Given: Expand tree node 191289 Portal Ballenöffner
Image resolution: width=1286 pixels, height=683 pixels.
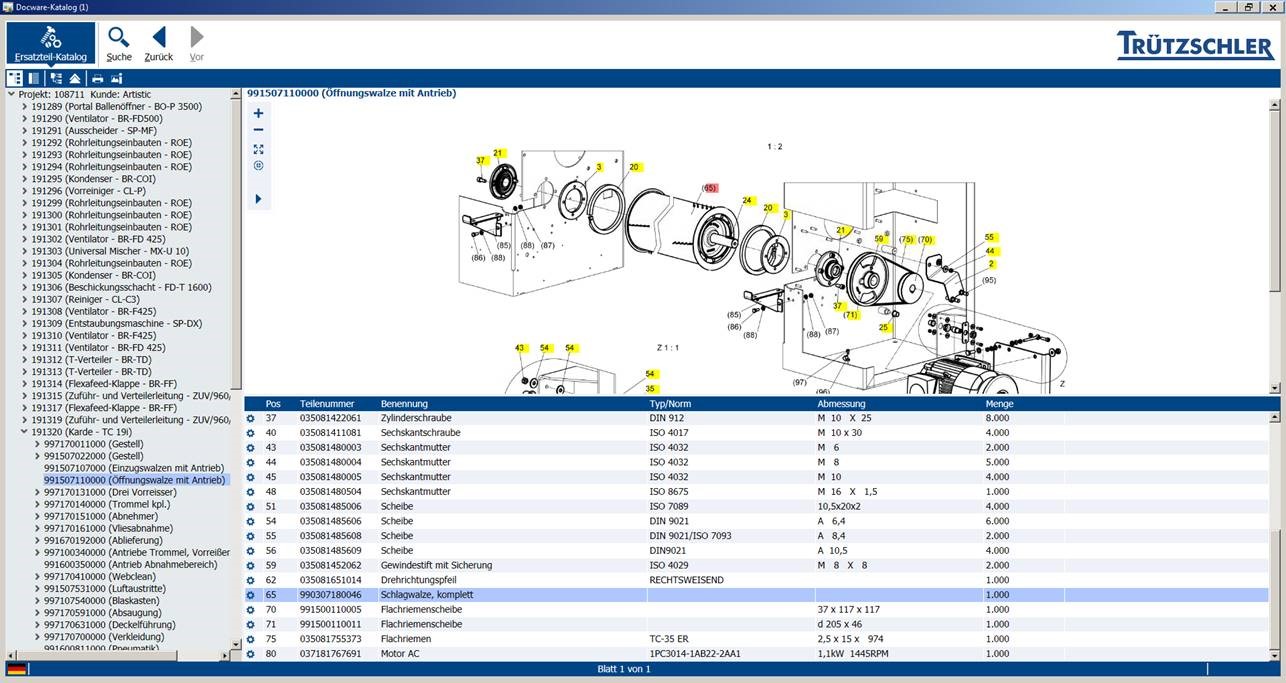Looking at the screenshot, I should 24,106.
